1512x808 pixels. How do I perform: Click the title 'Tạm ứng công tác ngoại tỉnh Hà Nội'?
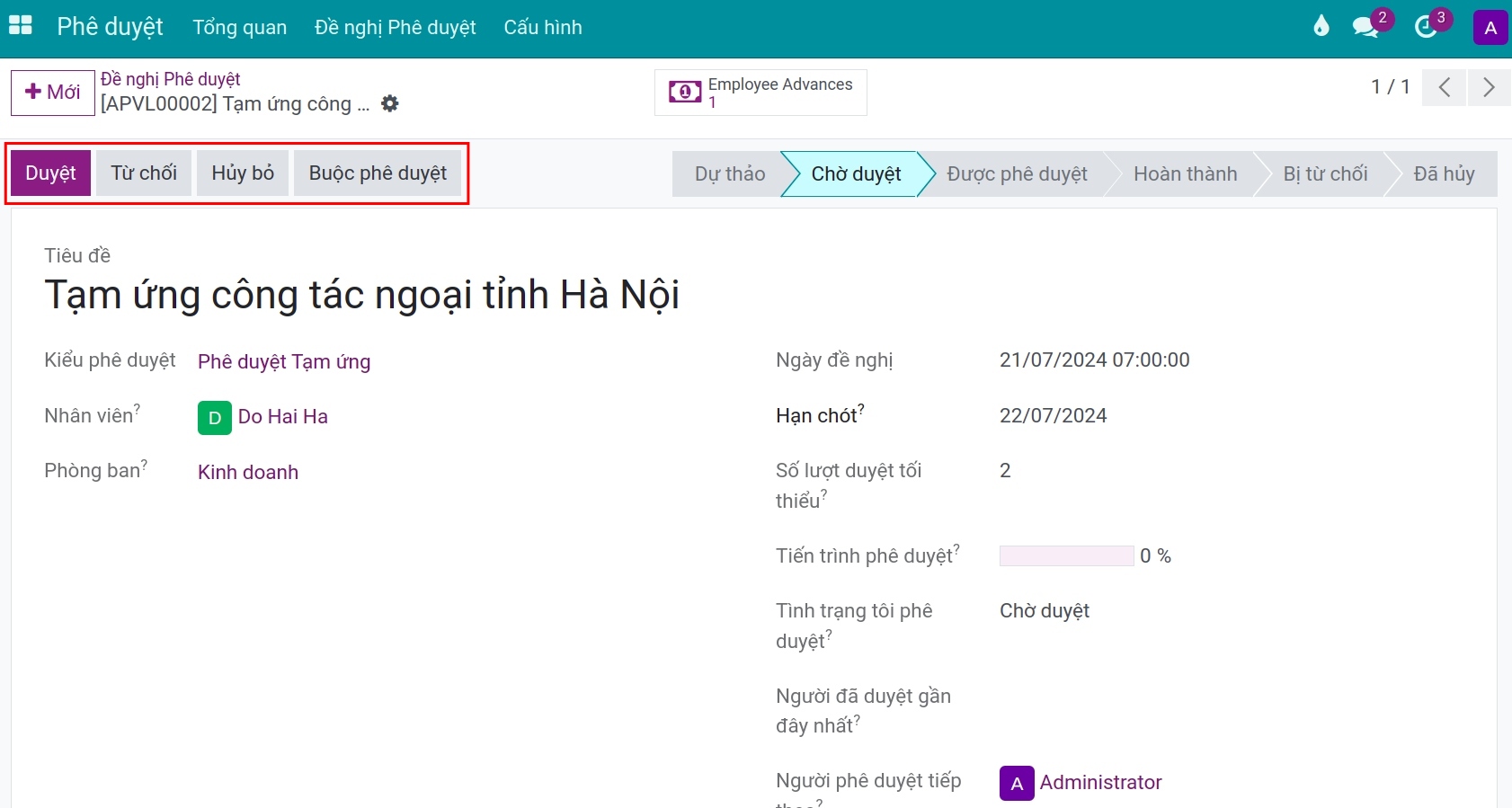click(362, 295)
